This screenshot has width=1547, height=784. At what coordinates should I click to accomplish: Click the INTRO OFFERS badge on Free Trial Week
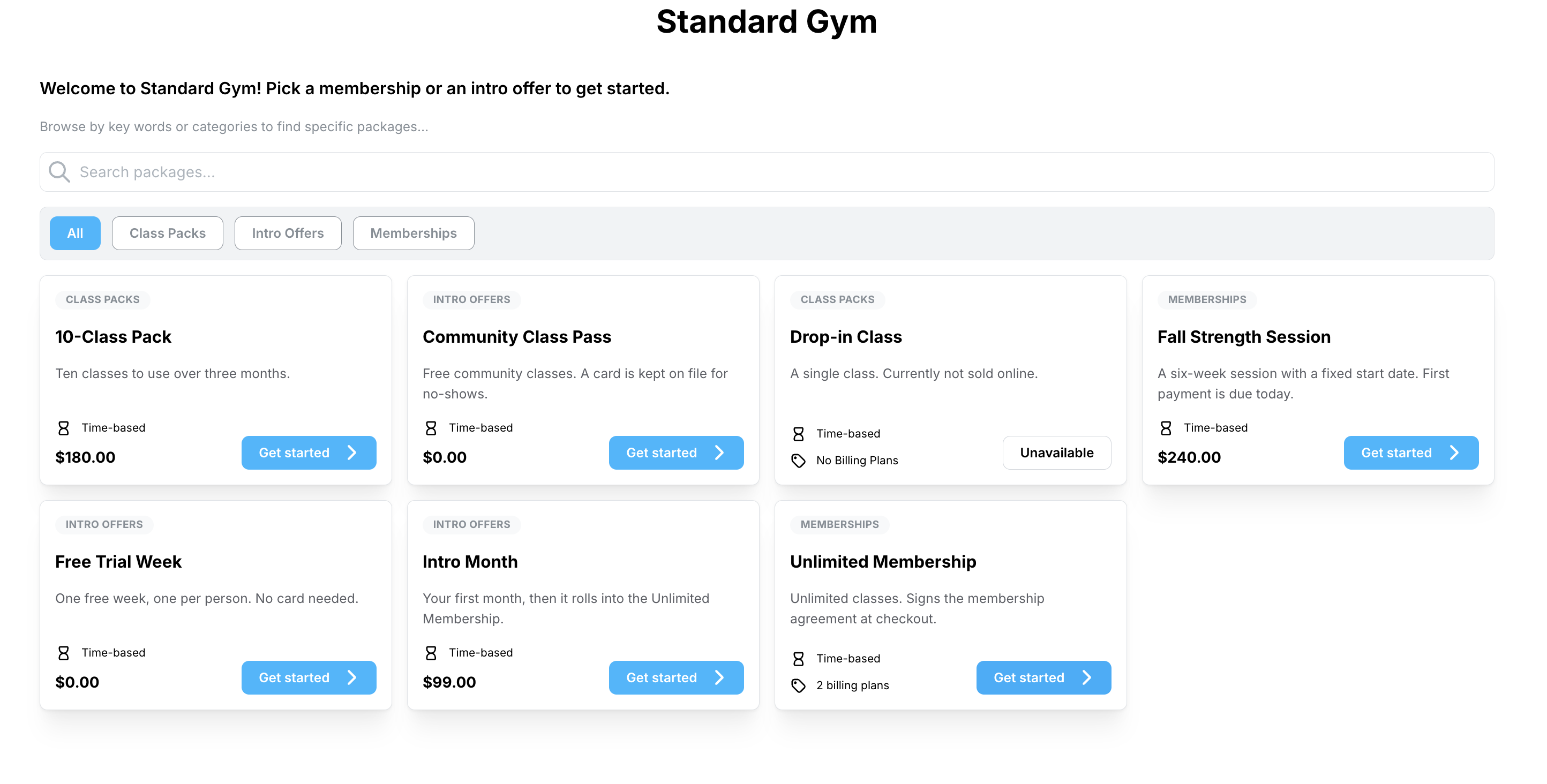[x=104, y=525]
